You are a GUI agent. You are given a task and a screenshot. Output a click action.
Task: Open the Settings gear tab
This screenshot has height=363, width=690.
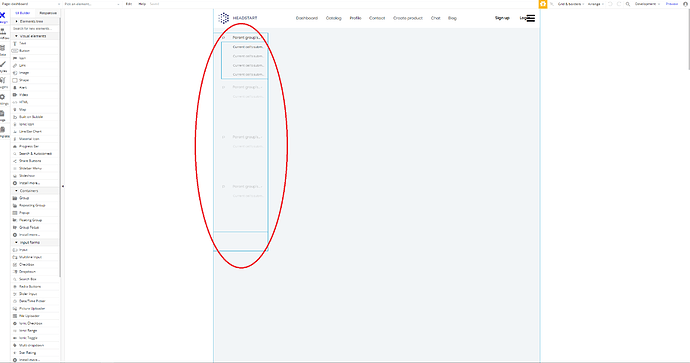click(x=3, y=99)
